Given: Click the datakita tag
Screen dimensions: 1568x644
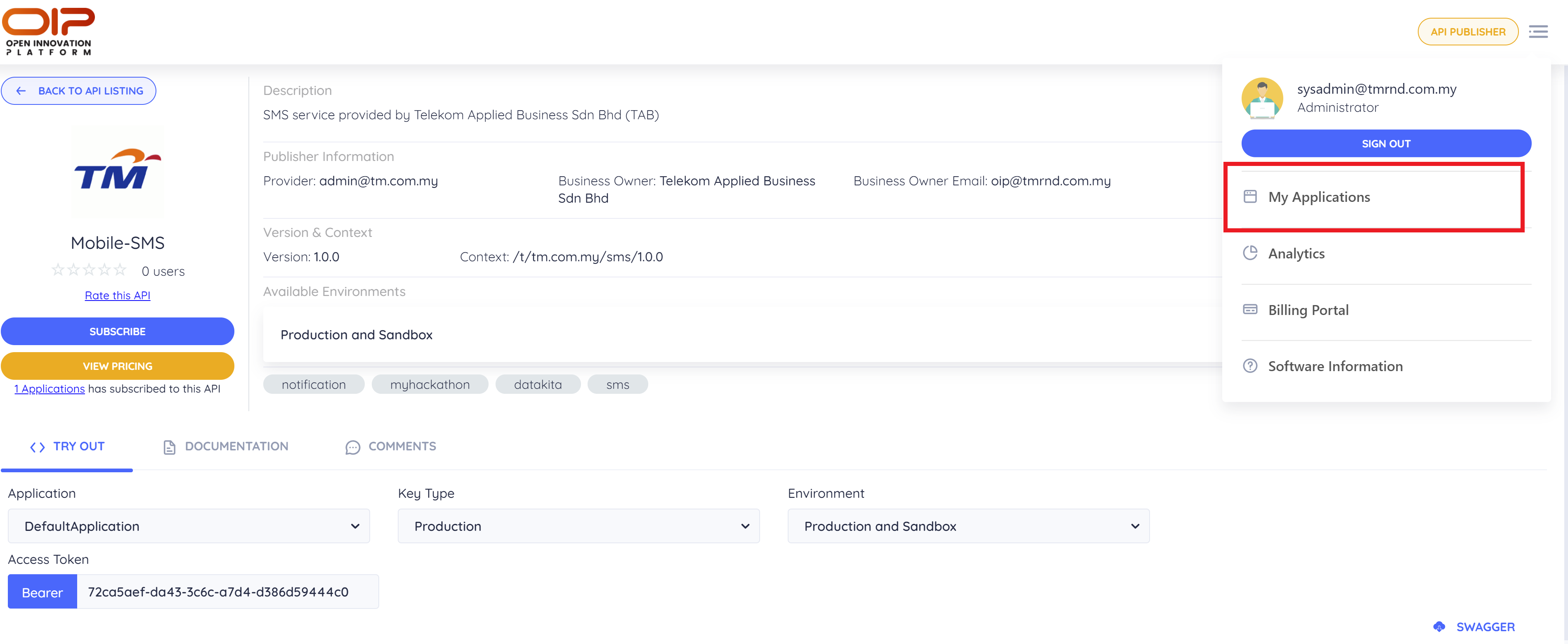Looking at the screenshot, I should point(538,384).
